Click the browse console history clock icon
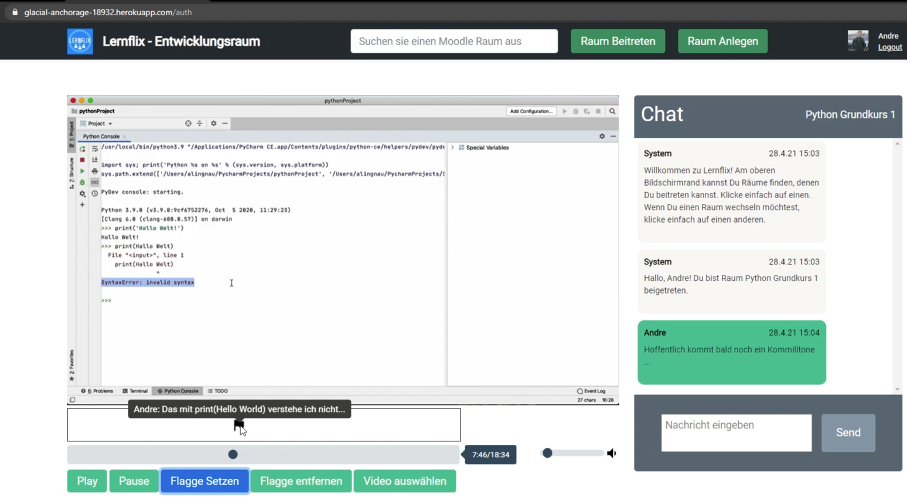This screenshot has height=498, width=908. pyautogui.click(x=95, y=193)
